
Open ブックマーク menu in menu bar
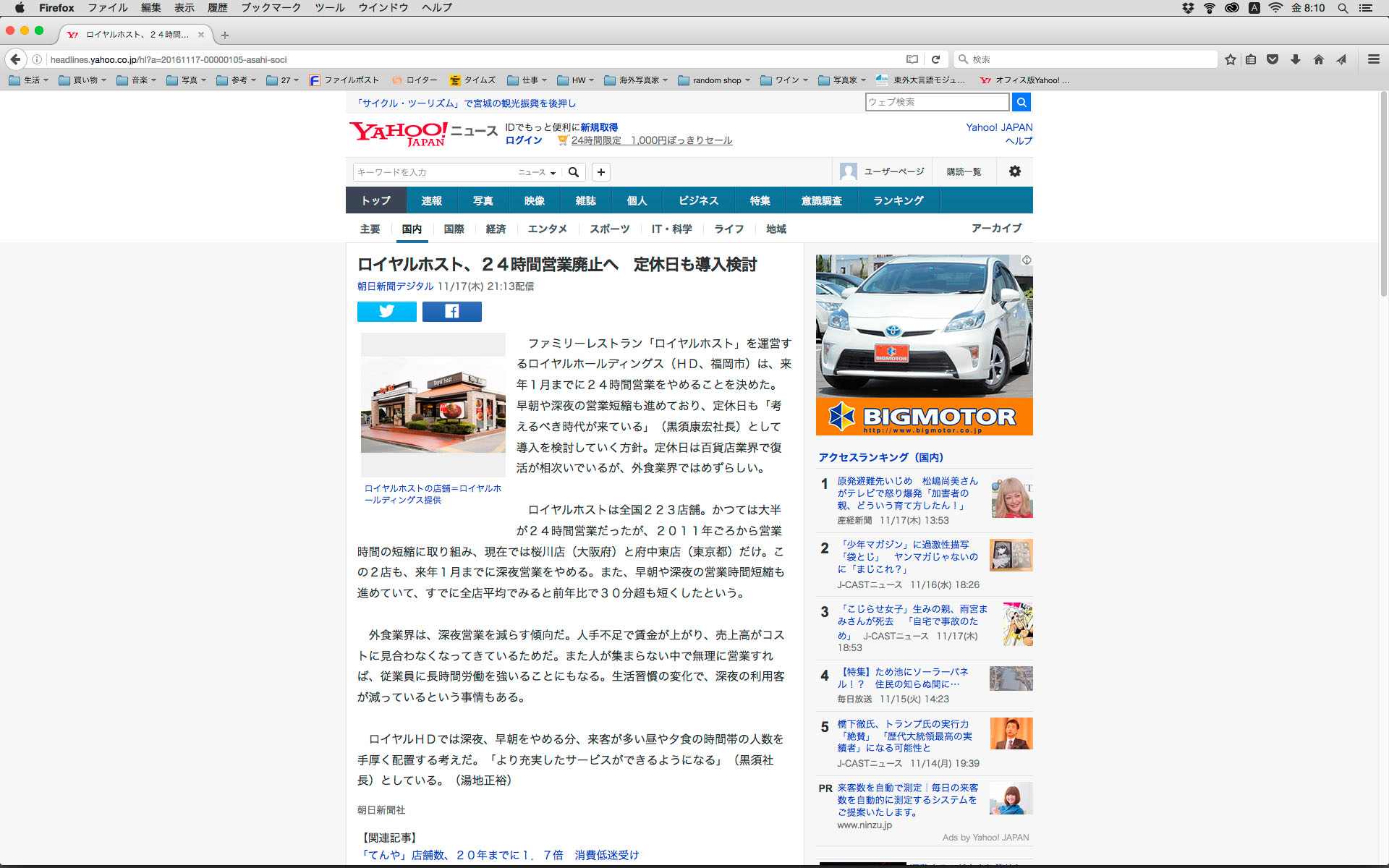tap(271, 8)
